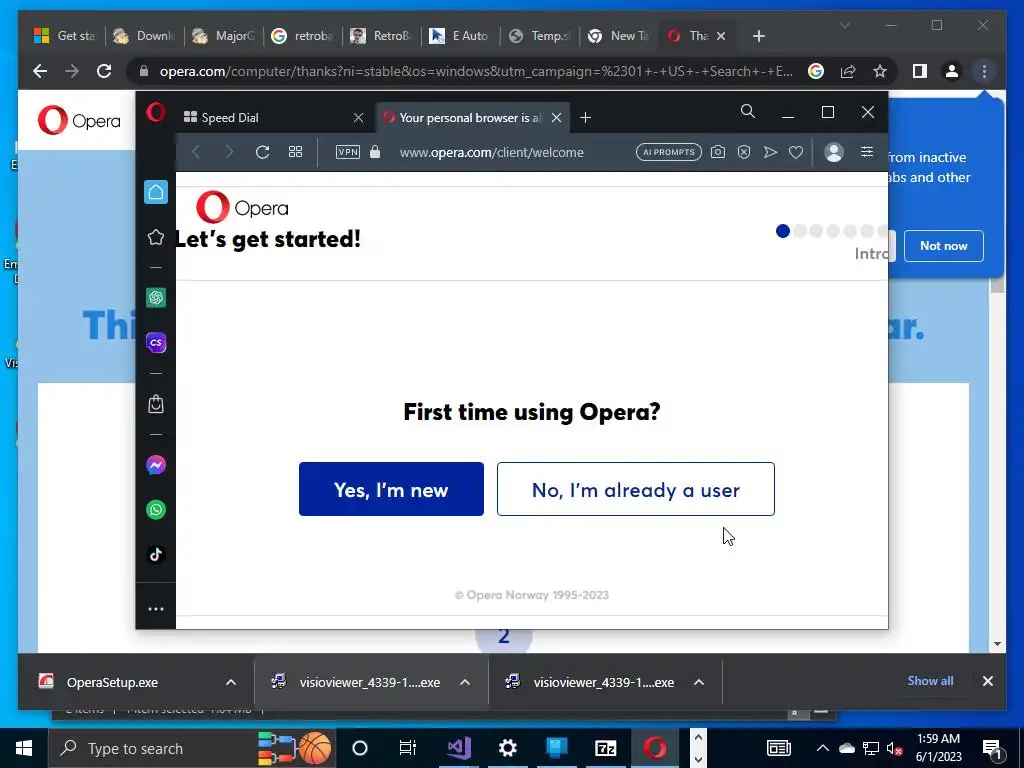Click Chrome address bar URL
Viewport: 1024px width, 768px height.
coord(476,71)
